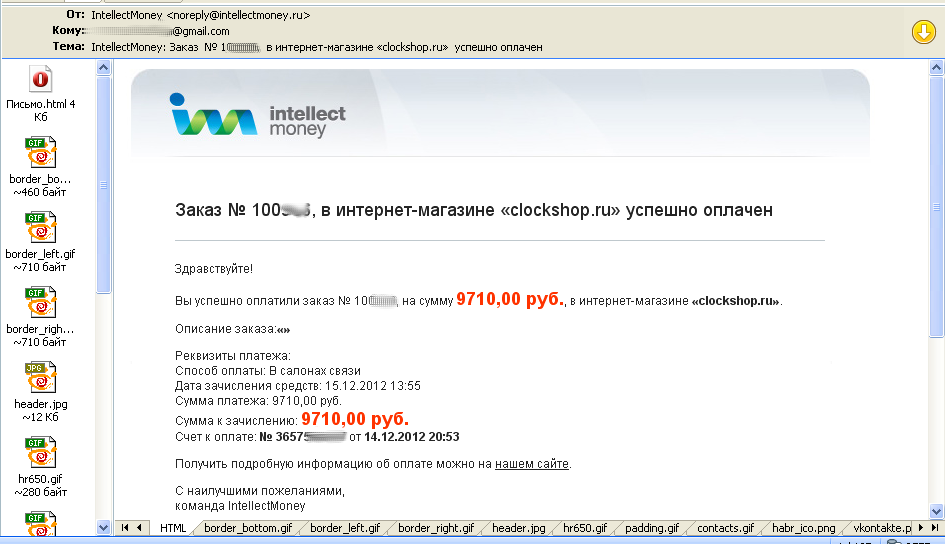This screenshot has width=945, height=544.
Task: Click the email body scroll-down arrow
Action: coord(936,511)
